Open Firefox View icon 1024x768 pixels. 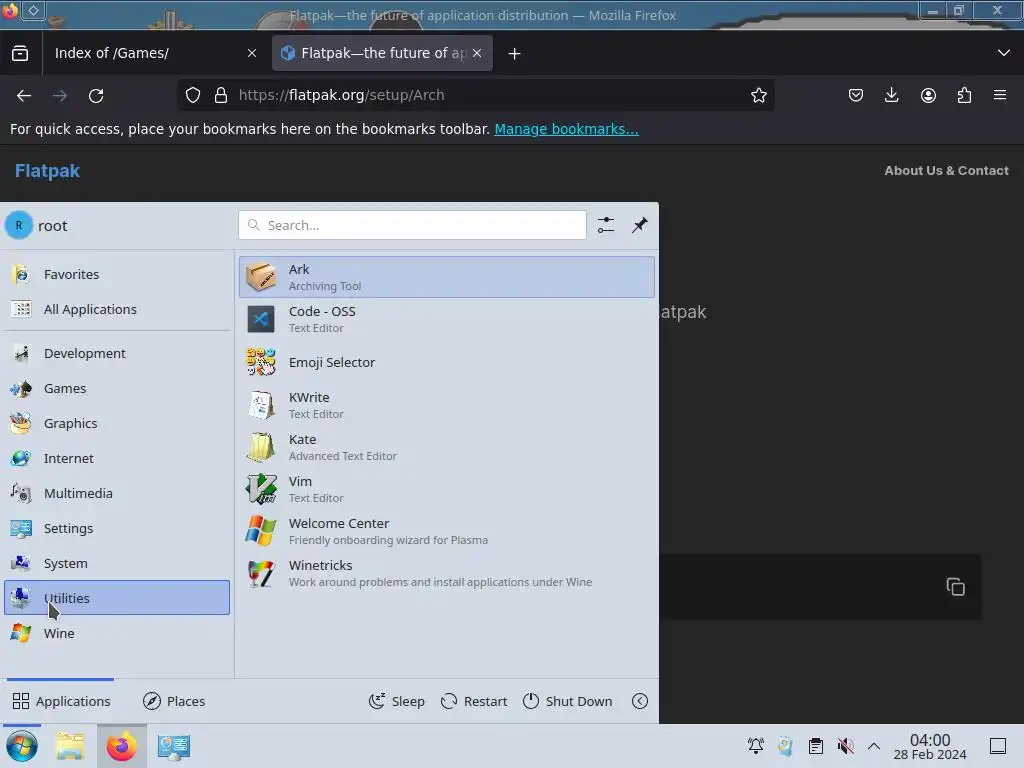[x=20, y=53]
